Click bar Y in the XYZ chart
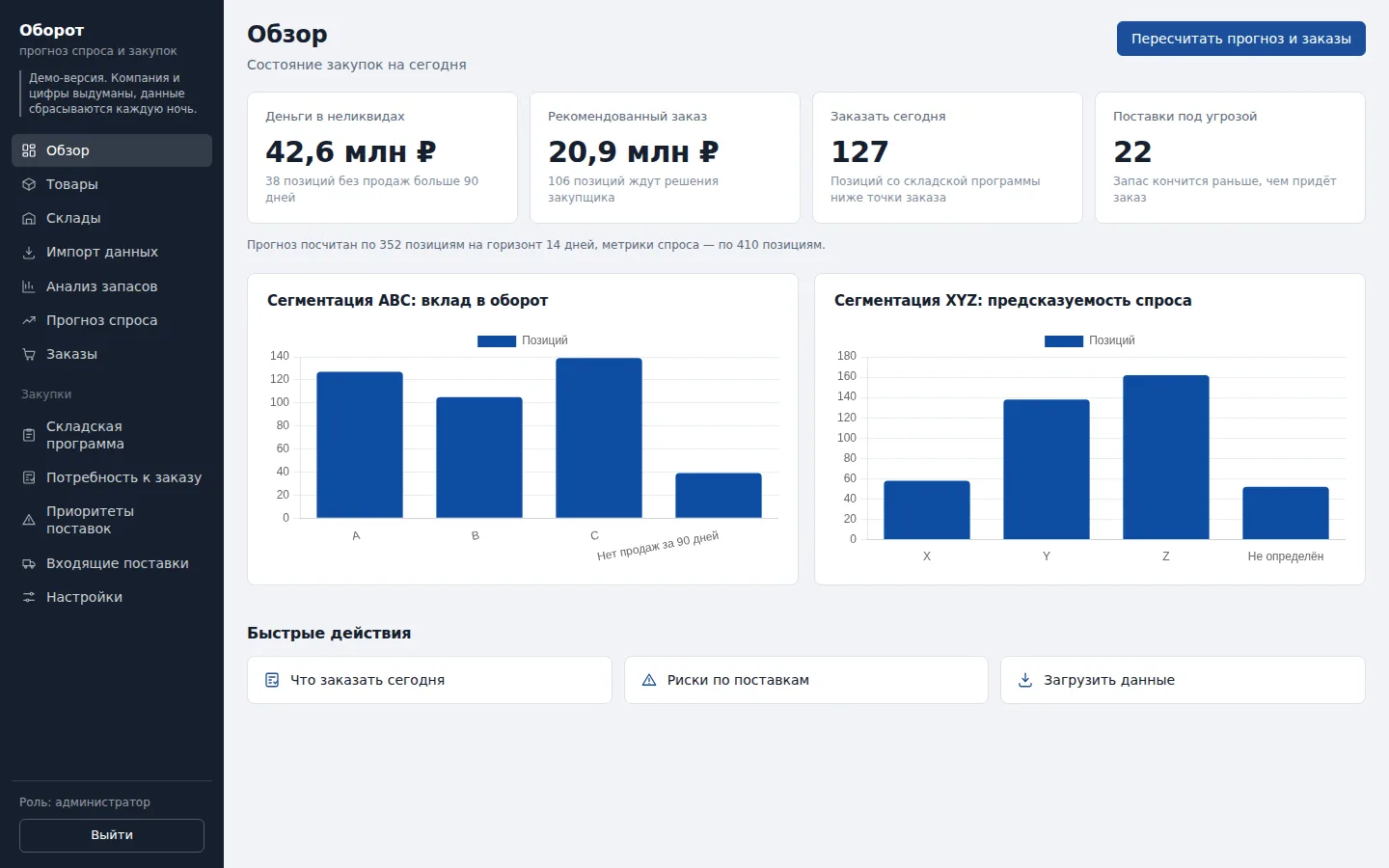The height and width of the screenshot is (868, 1389). (x=1047, y=469)
